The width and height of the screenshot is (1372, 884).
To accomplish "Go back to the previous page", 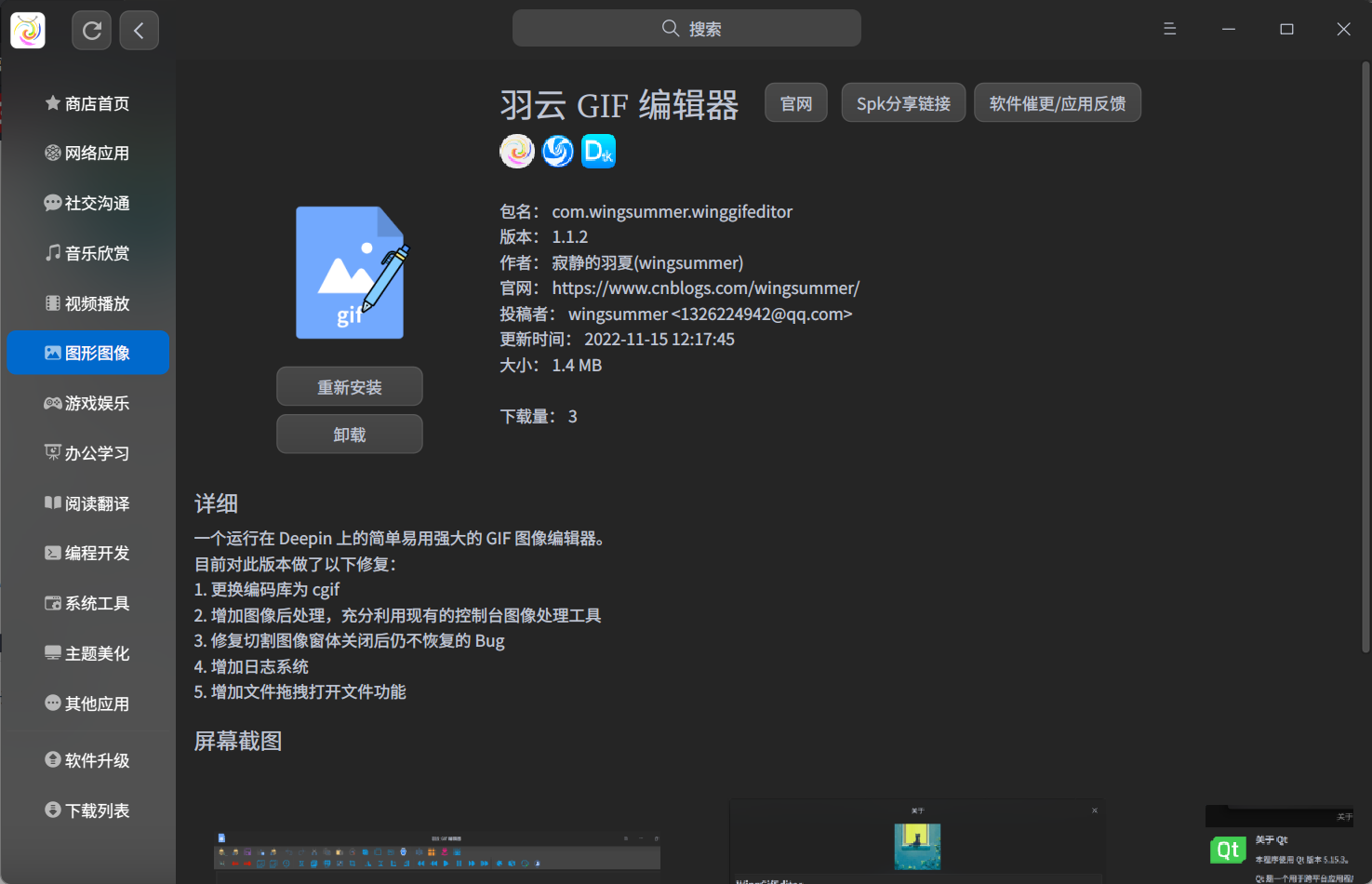I will coord(139,31).
